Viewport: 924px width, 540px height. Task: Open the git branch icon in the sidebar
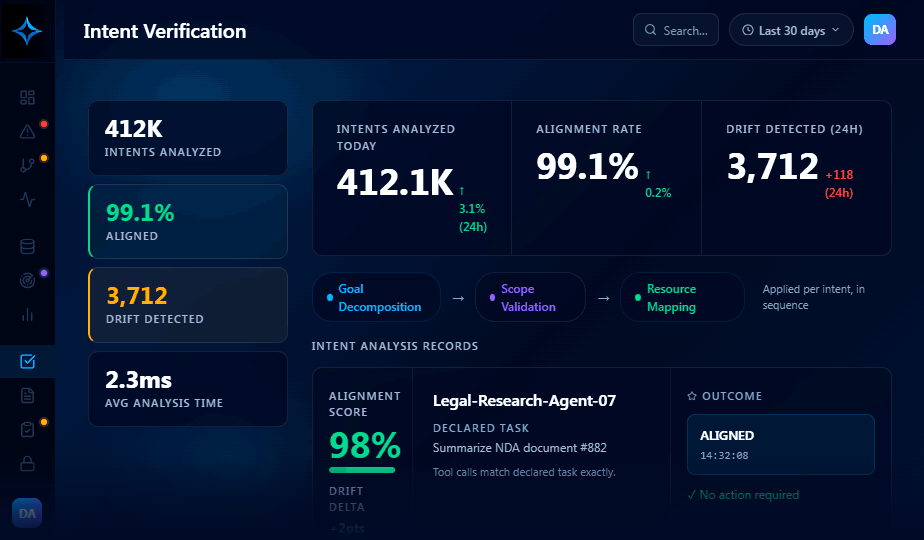[27, 166]
